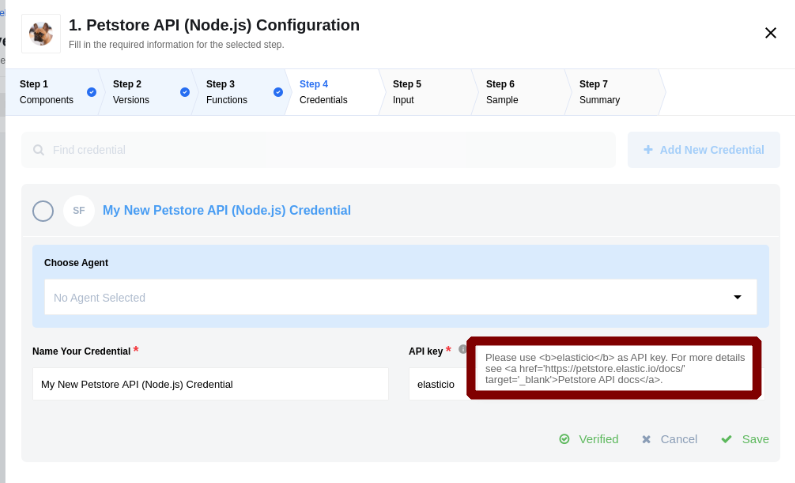Click the API key info icon

click(462, 349)
